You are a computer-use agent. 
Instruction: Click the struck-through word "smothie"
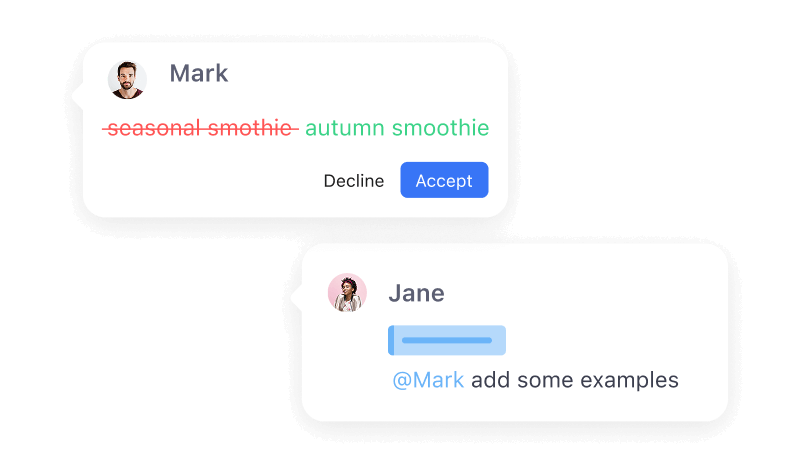pos(251,128)
